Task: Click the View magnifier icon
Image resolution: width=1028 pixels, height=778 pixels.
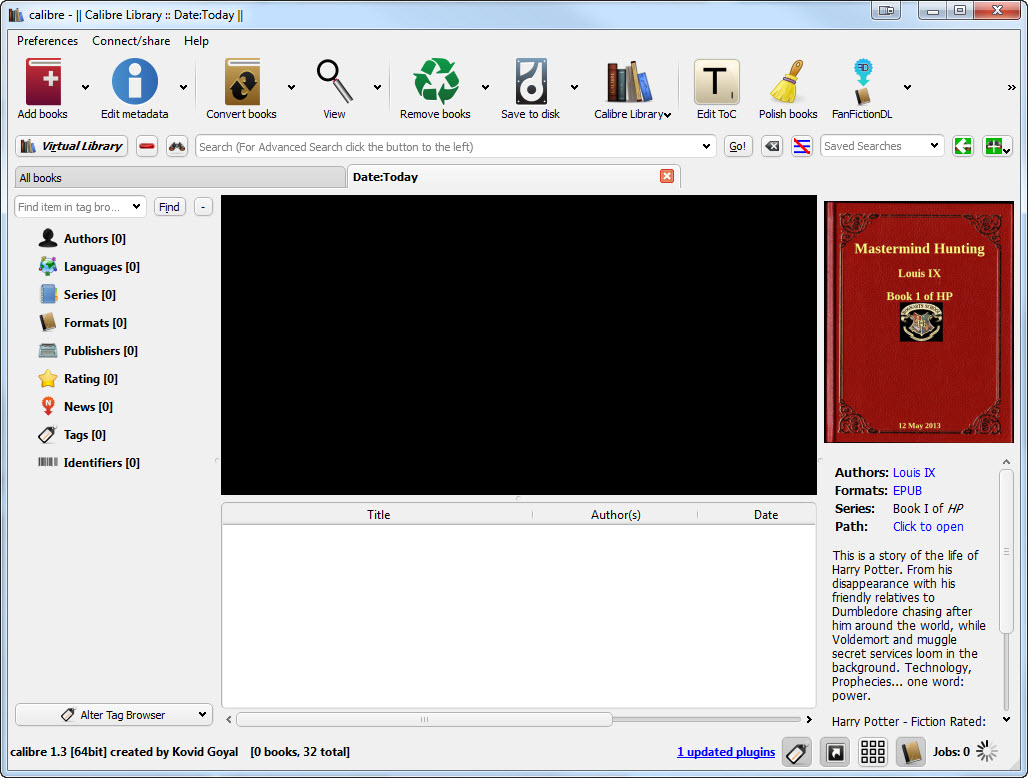Action: 334,82
